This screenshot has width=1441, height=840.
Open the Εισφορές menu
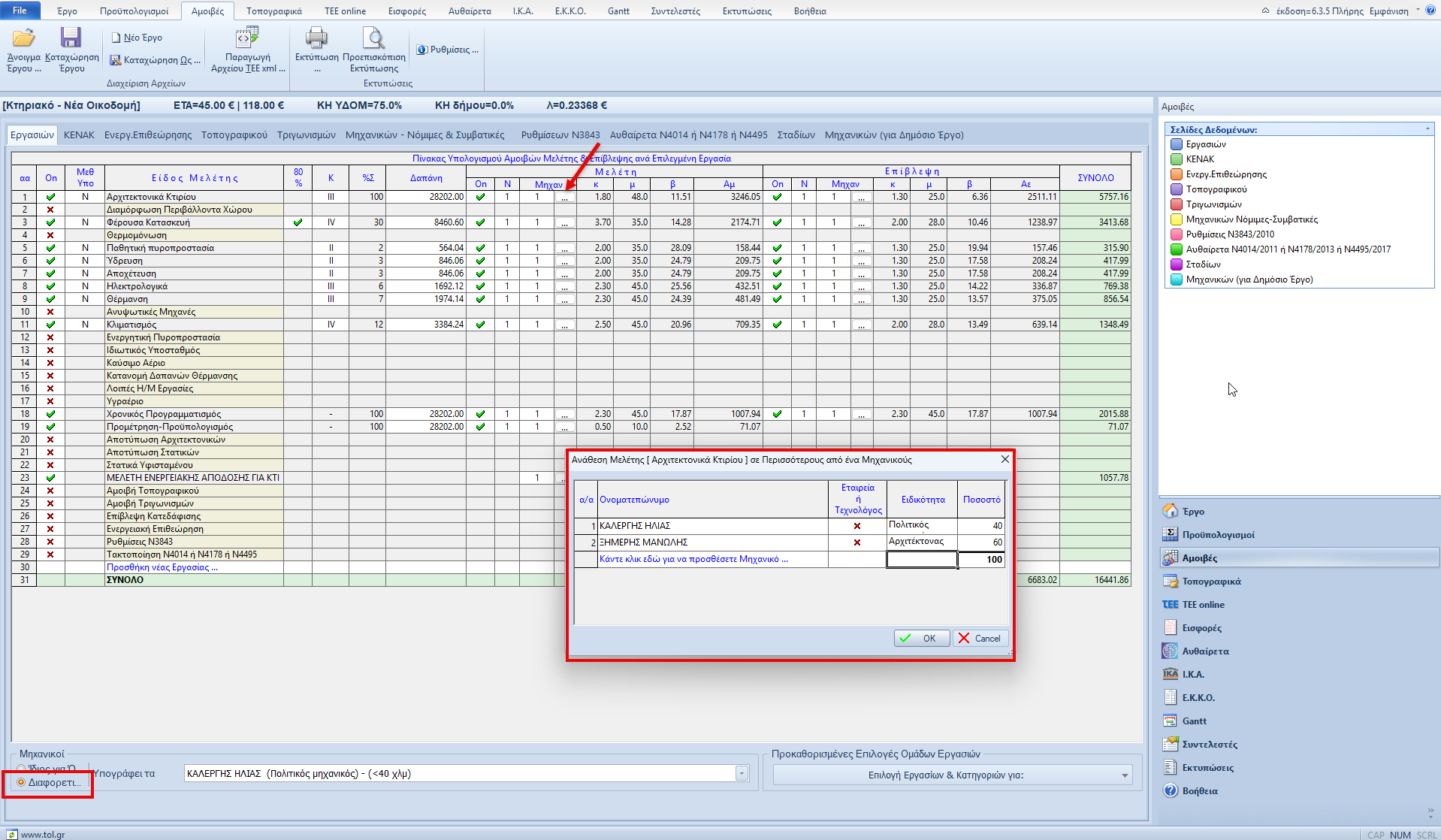click(x=406, y=11)
